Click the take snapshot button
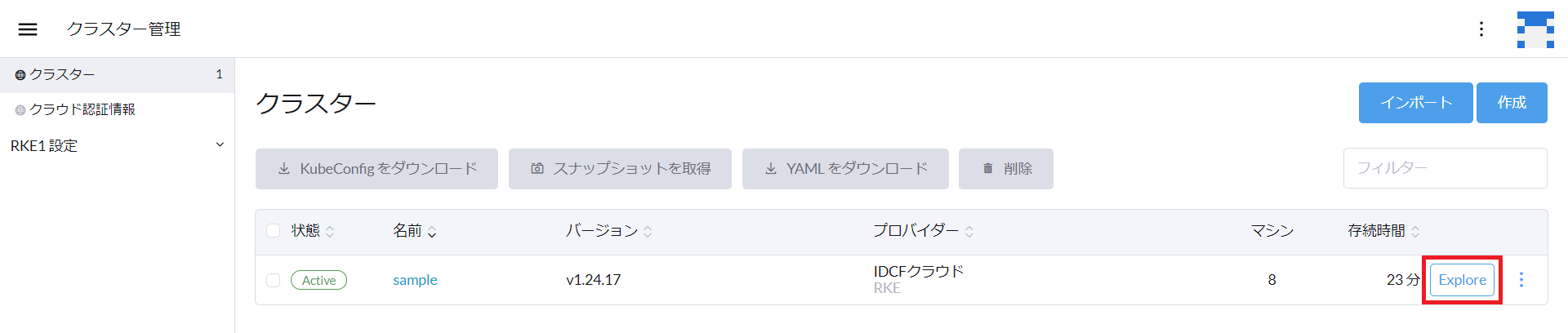Screen dimensions: 1568x333 pyautogui.click(x=620, y=169)
